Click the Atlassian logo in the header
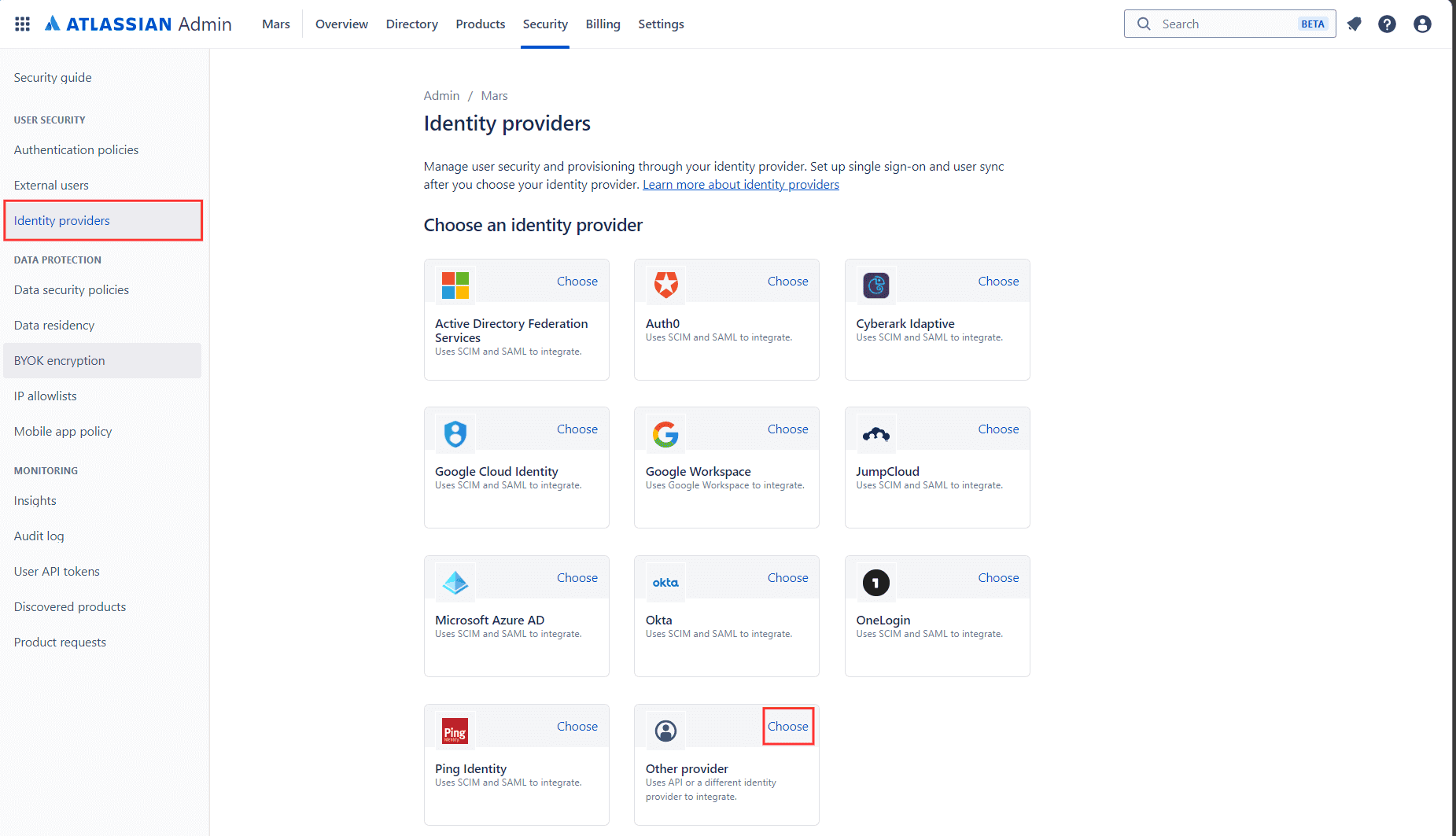 click(x=52, y=23)
